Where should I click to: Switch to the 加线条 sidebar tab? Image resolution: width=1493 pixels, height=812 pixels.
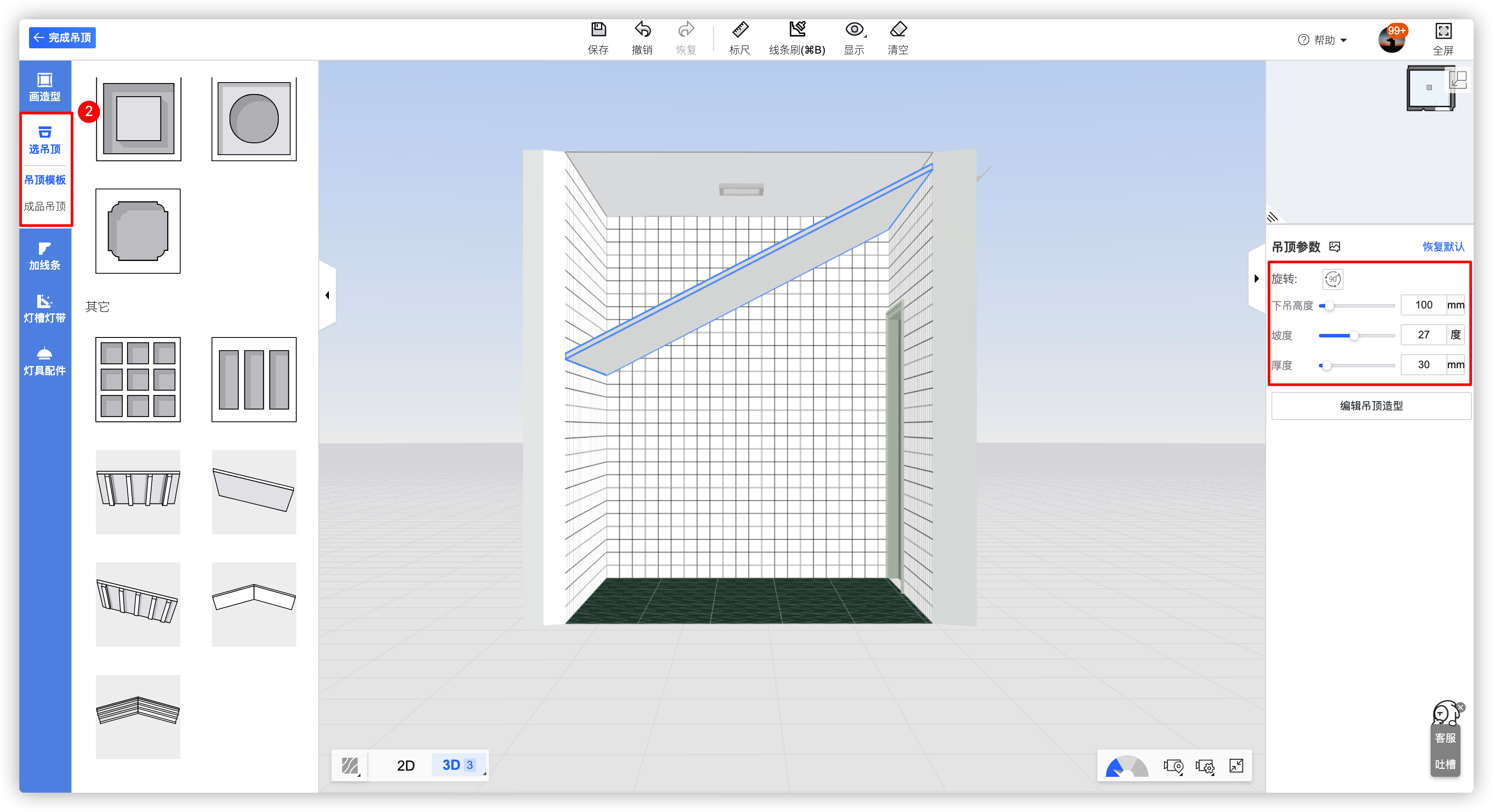coord(45,257)
